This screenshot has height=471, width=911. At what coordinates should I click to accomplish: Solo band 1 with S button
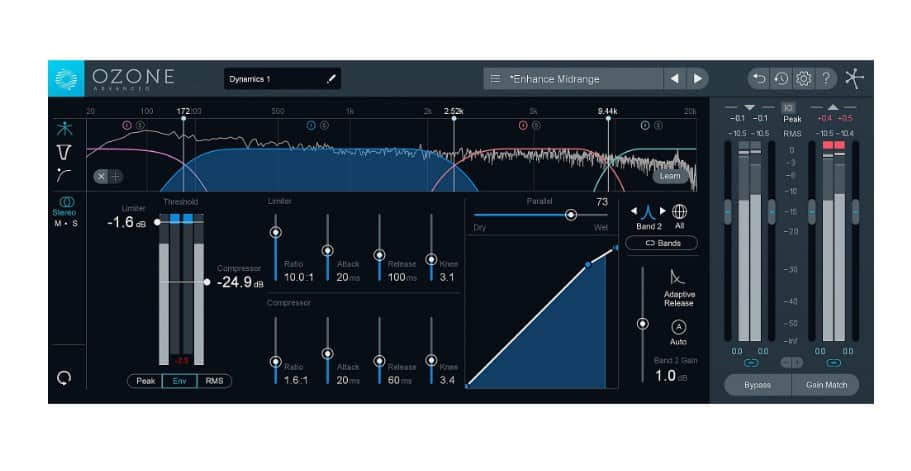[x=140, y=125]
